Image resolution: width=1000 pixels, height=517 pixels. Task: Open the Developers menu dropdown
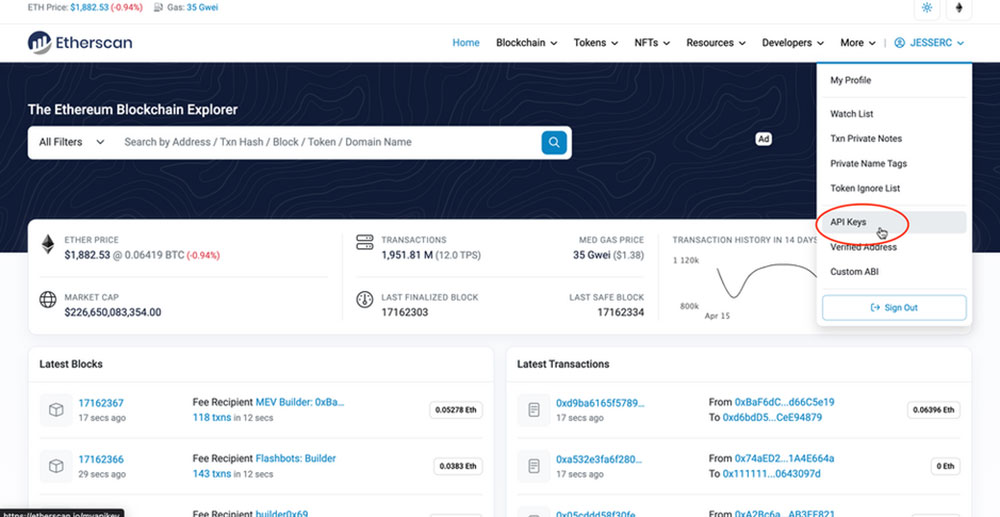click(x=793, y=43)
